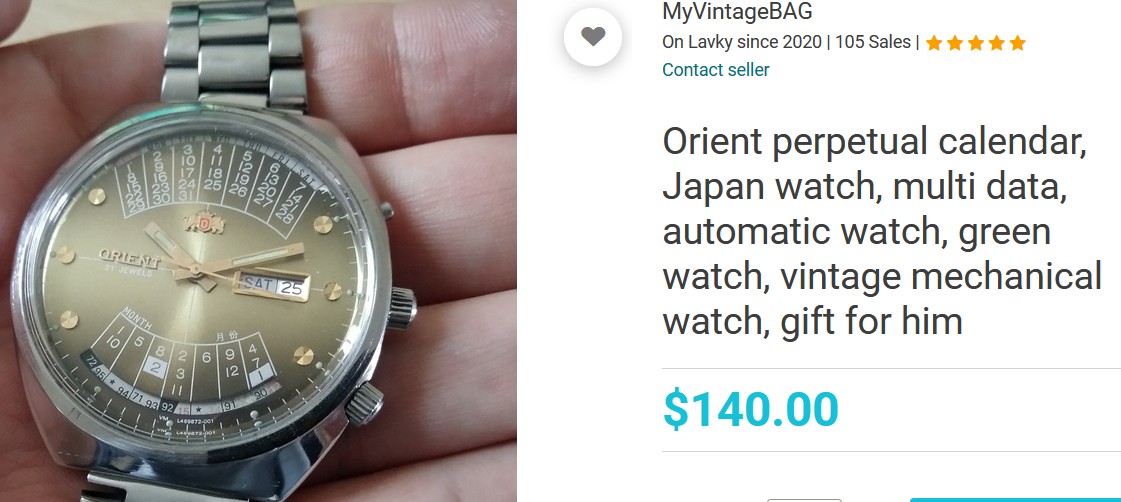Click the upper crown of the photographed watch

click(x=402, y=308)
